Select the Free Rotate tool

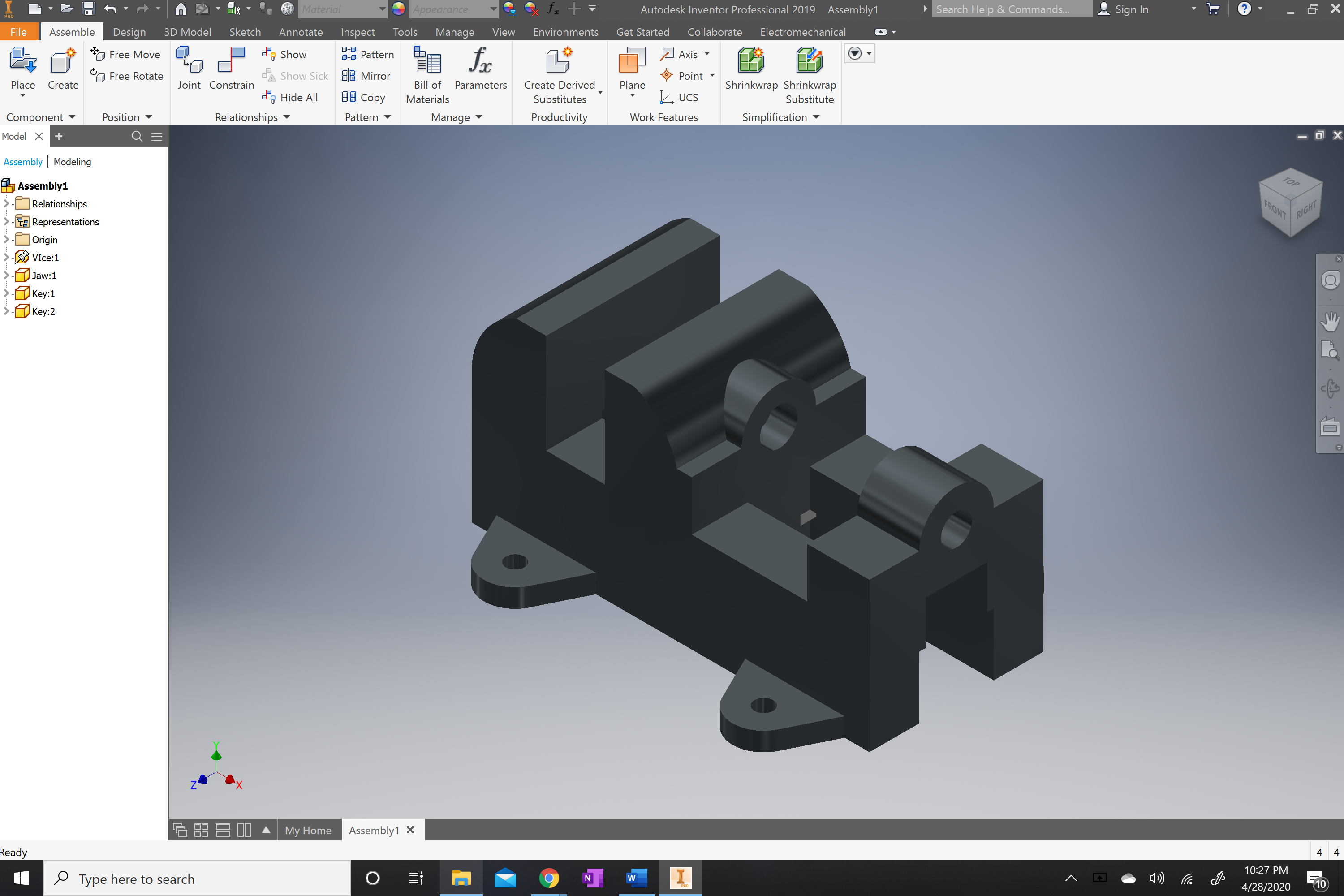(x=127, y=76)
